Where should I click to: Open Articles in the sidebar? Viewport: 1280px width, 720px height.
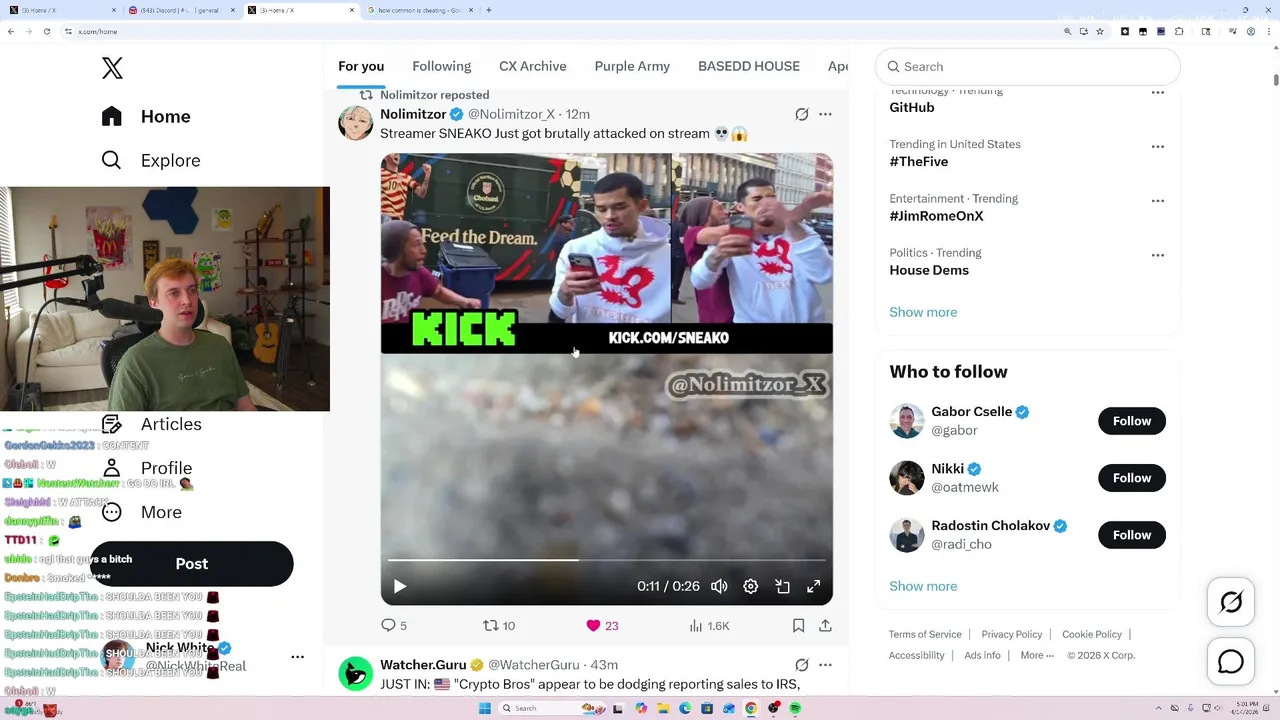[152, 424]
